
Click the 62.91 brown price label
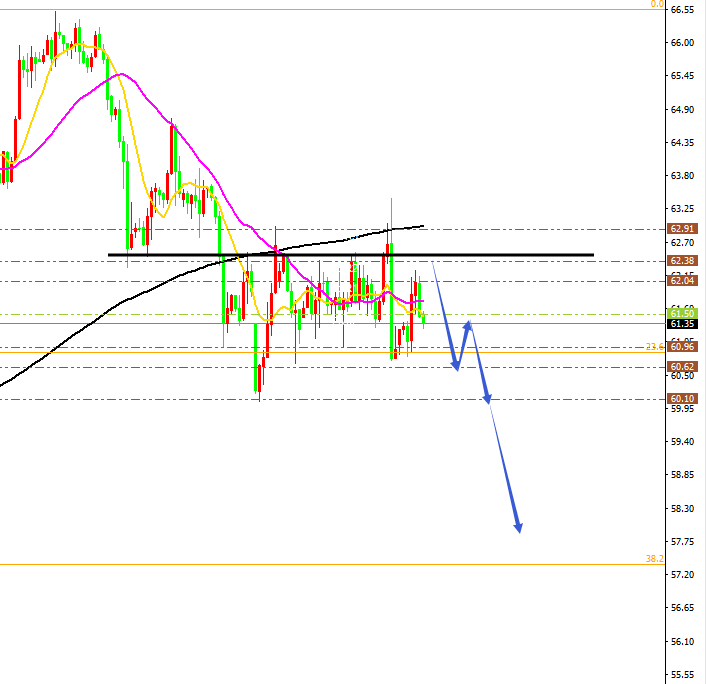point(682,229)
